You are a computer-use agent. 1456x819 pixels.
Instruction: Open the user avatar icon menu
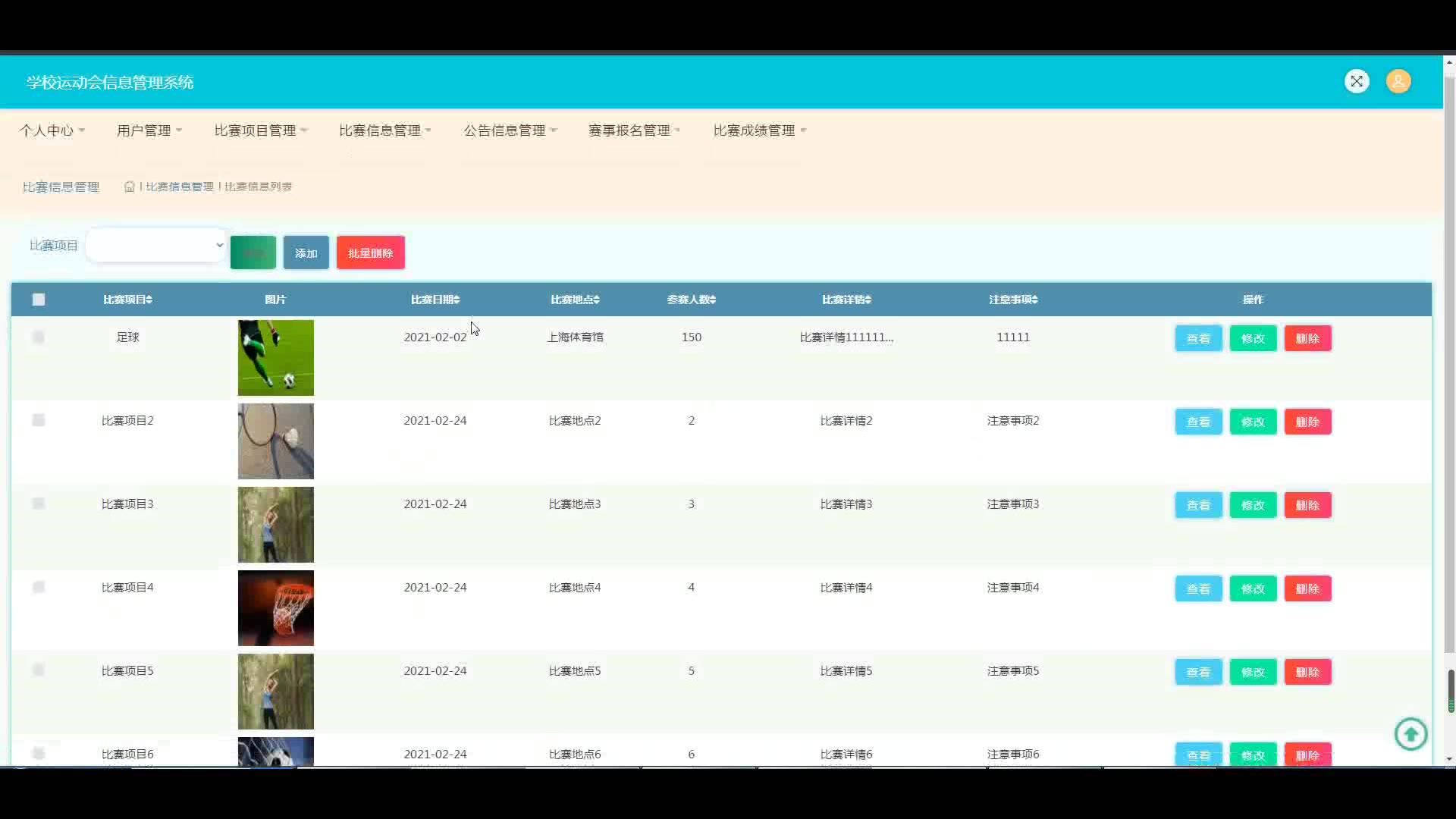point(1398,81)
